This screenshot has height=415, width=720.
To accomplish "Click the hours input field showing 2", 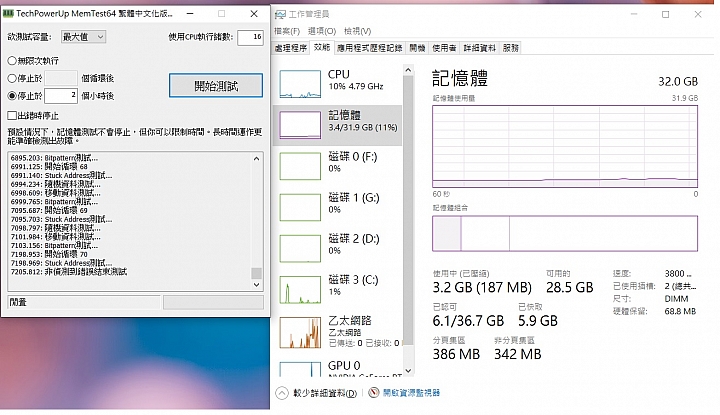I will pos(61,95).
